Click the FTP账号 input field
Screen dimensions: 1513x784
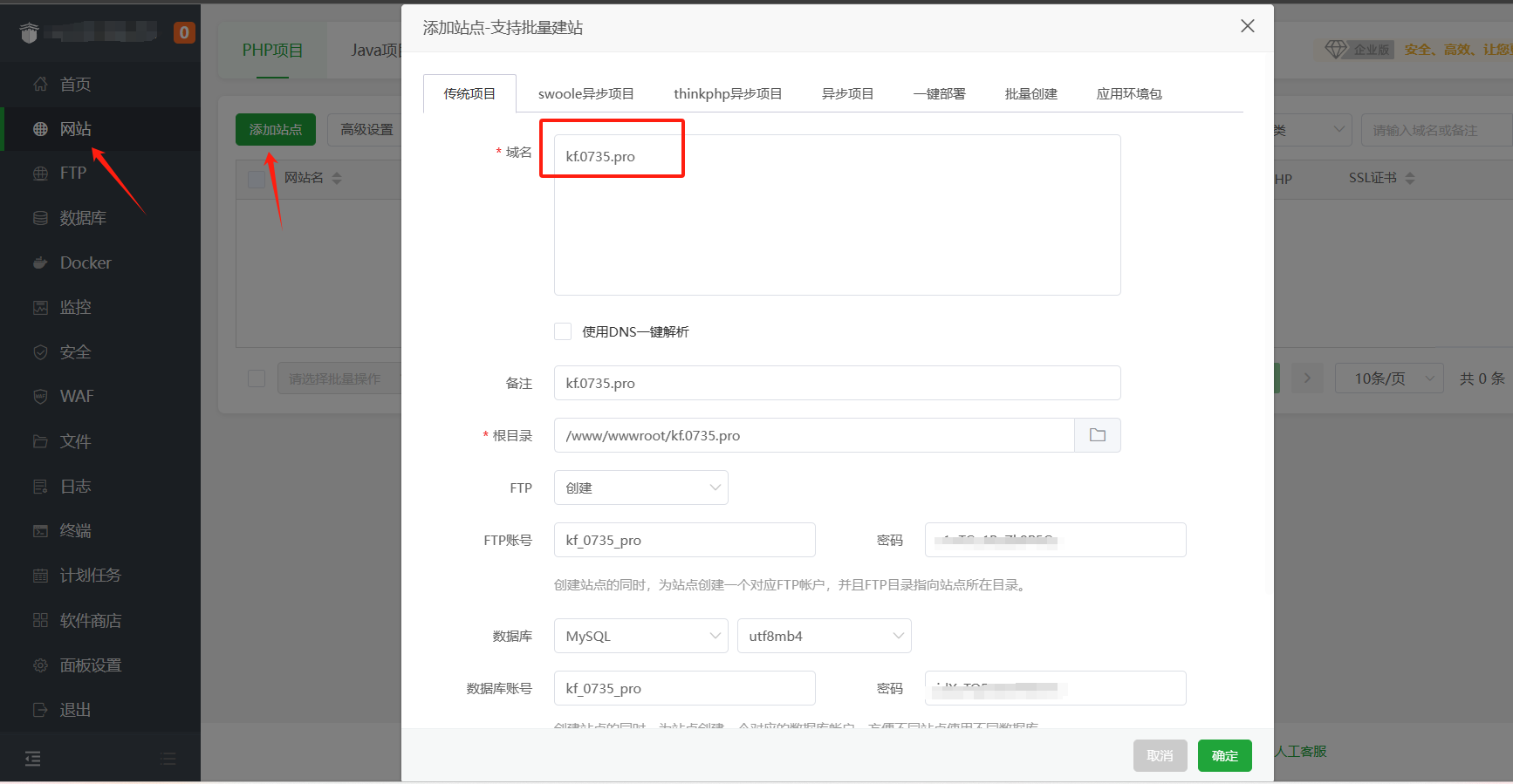(x=685, y=540)
